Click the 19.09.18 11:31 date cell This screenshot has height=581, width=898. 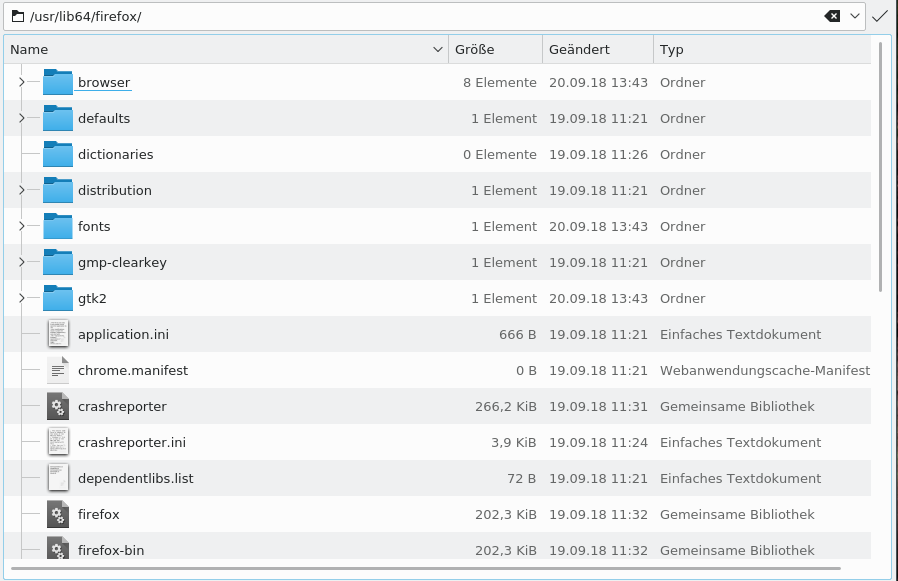[x=598, y=406]
